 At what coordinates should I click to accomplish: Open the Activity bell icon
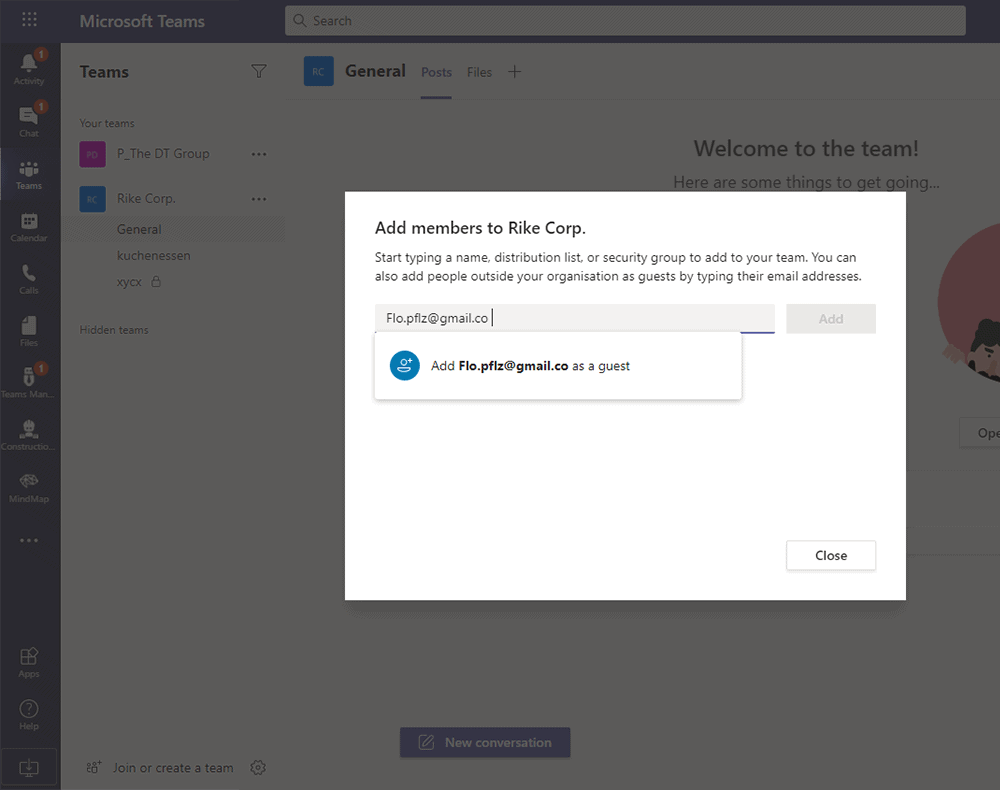click(x=29, y=68)
